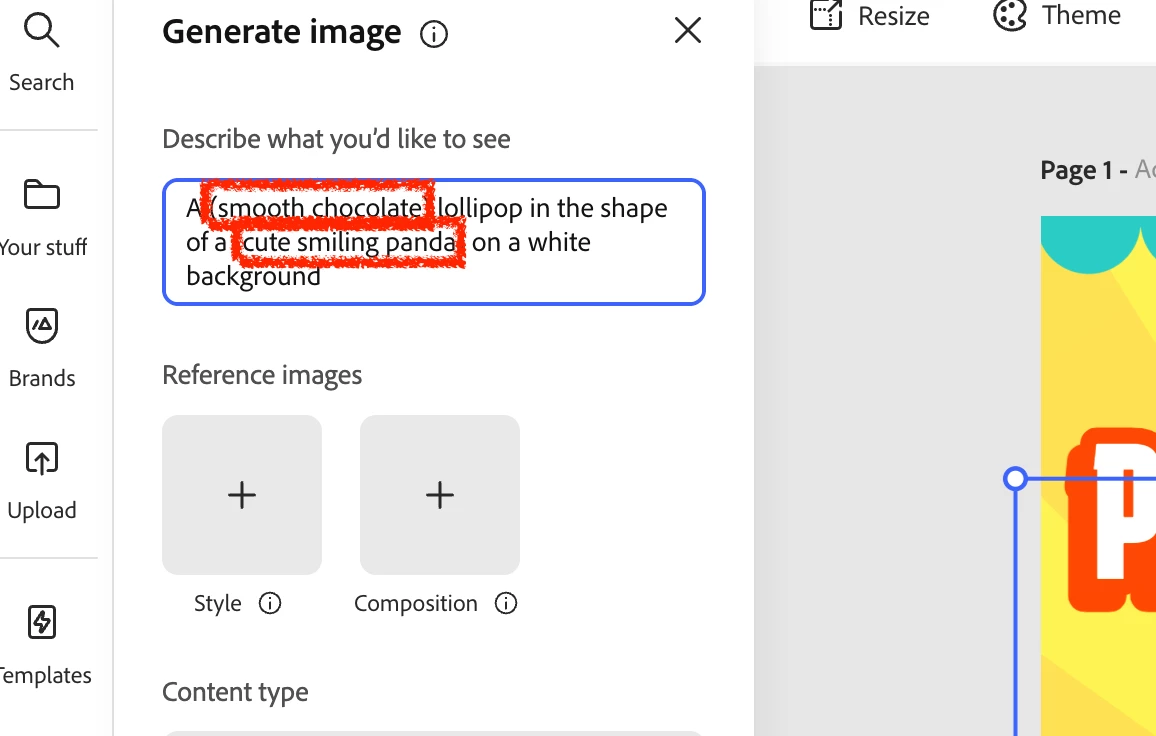Viewport: 1156px width, 736px height.
Task: Select the highlighted 'smooth chocolate' prompt phrase
Action: pyautogui.click(x=318, y=208)
